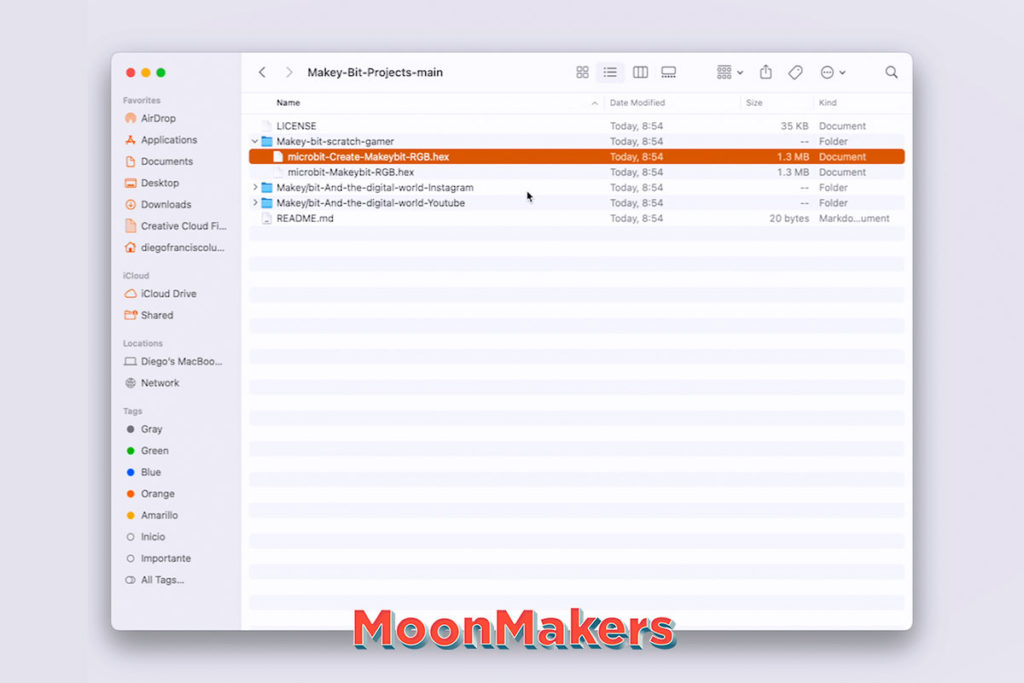This screenshot has height=683, width=1024.
Task: Expand Makey/bit-And-the-digital-world-Instagram folder
Action: coord(255,188)
